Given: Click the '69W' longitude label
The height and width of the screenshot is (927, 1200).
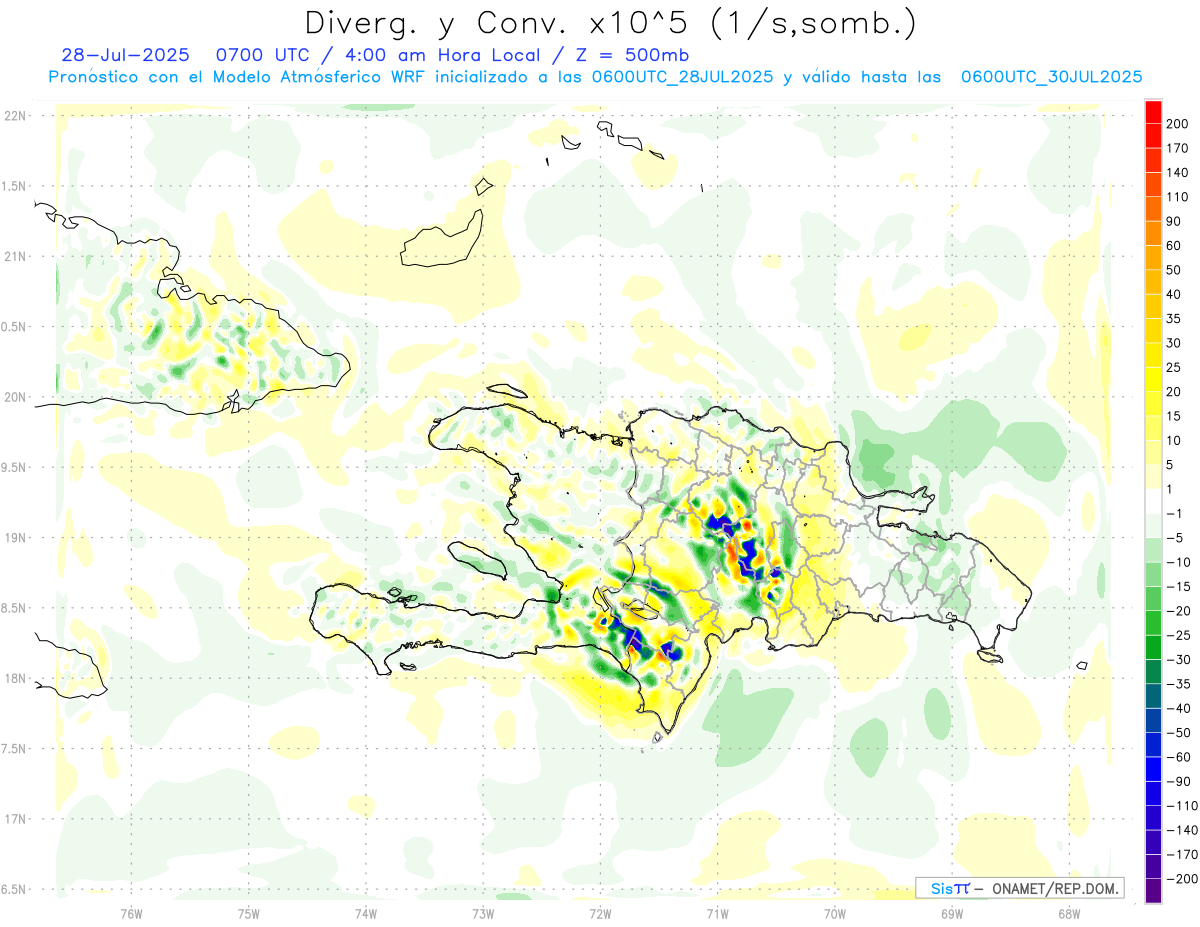Looking at the screenshot, I should click(x=952, y=913).
